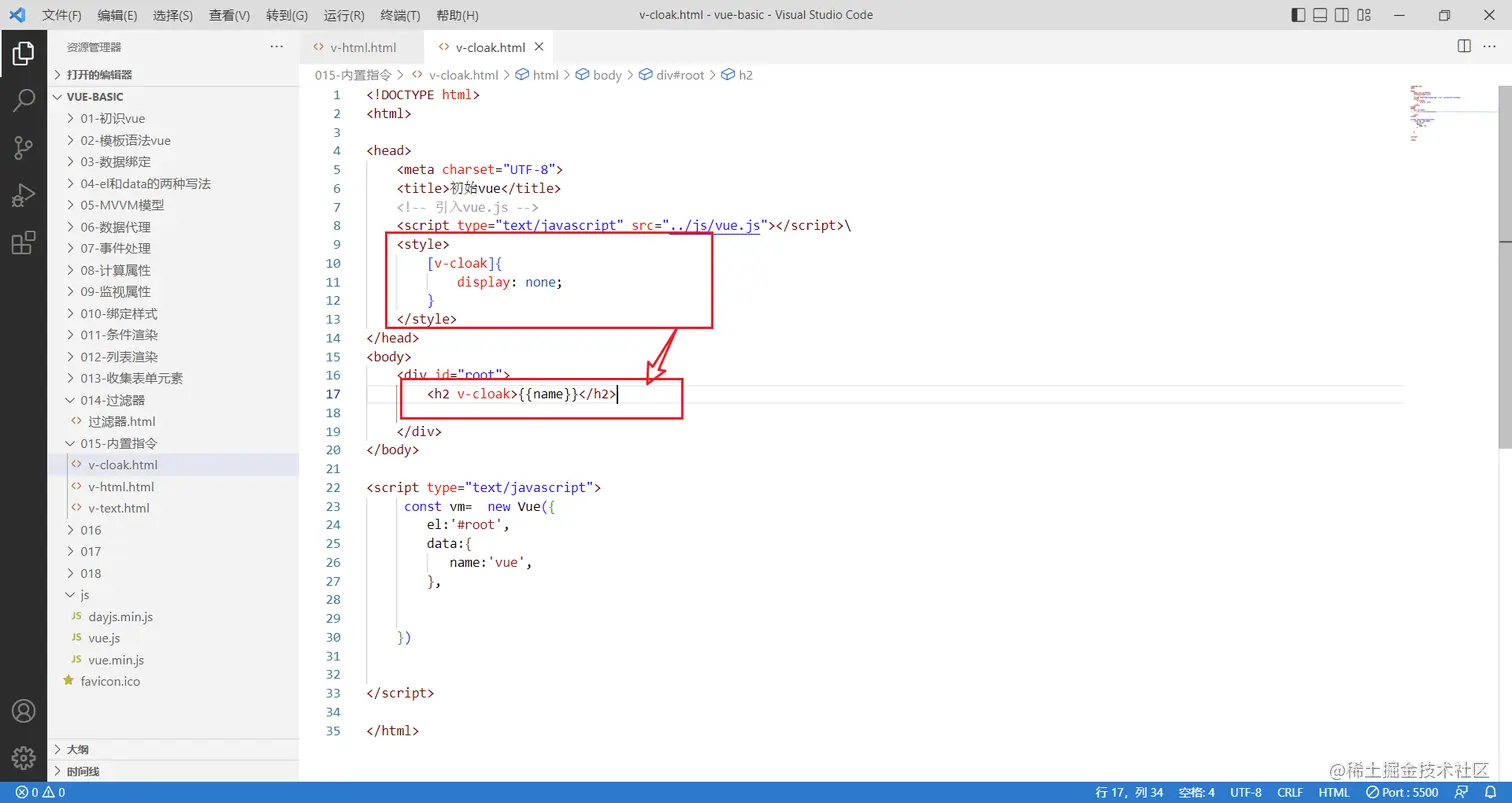Viewport: 1512px width, 803px height.
Task: Select the v-cloak.html editor tab
Action: click(488, 47)
